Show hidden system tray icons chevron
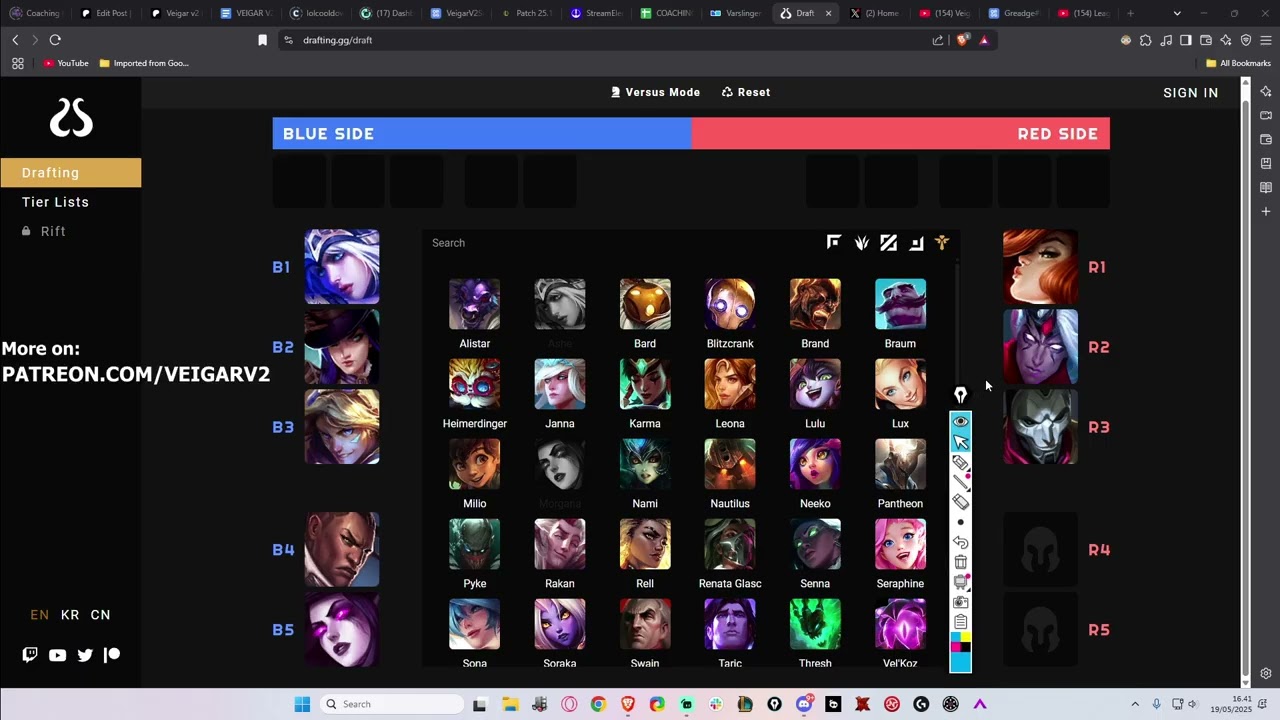The height and width of the screenshot is (720, 1280). pos(1135,704)
